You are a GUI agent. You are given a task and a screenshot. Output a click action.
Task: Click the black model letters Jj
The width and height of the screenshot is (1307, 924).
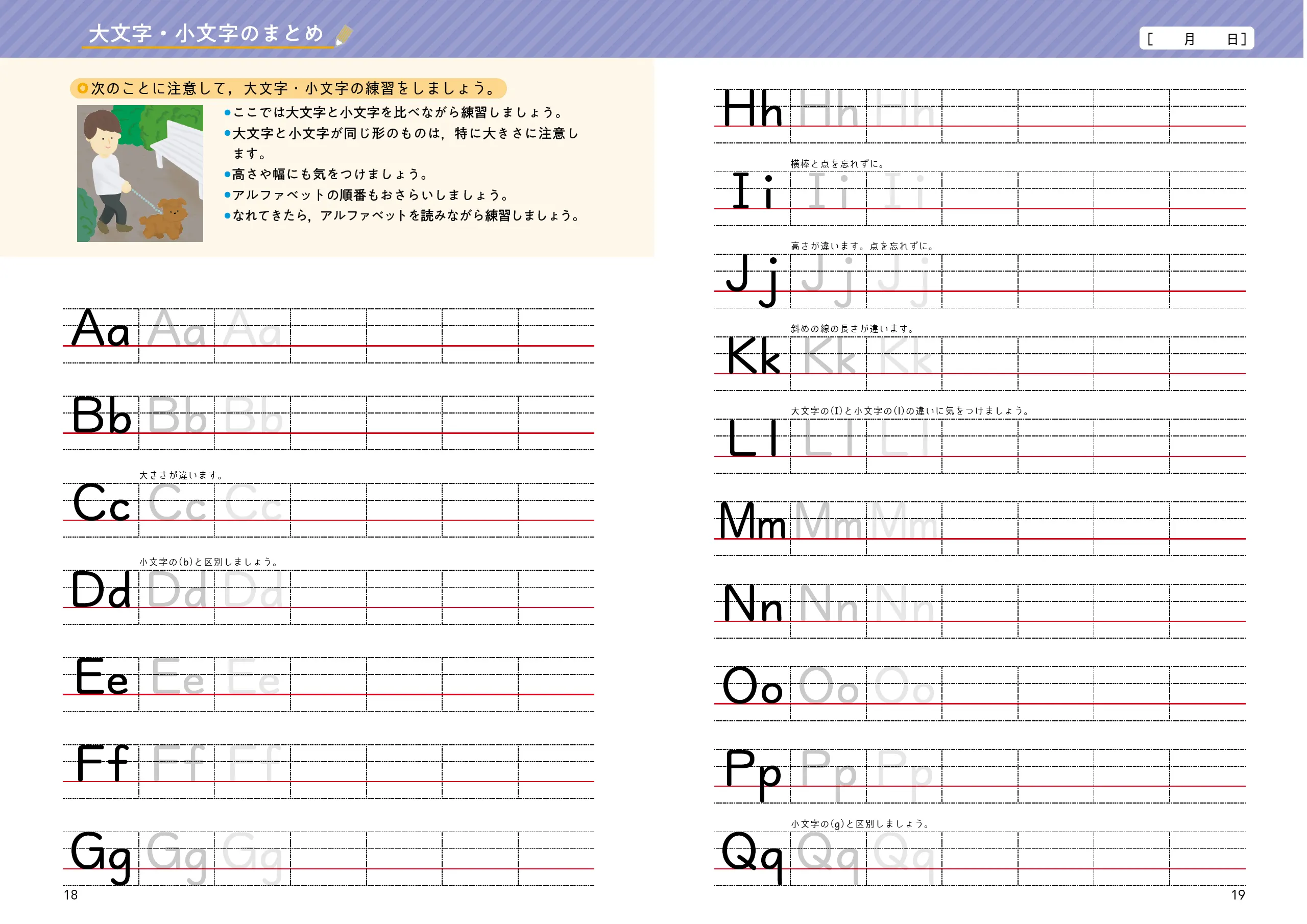(x=753, y=280)
